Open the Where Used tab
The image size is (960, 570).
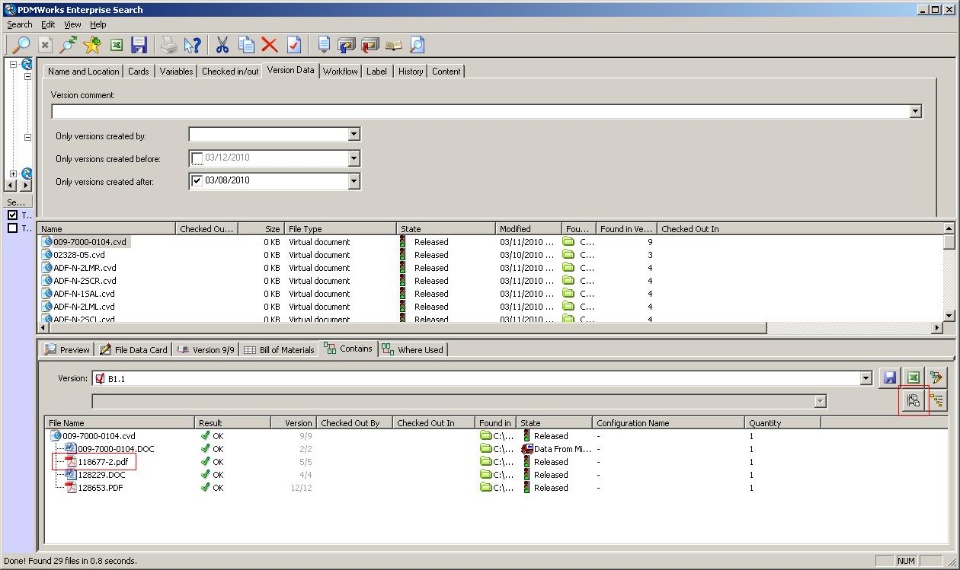(413, 350)
